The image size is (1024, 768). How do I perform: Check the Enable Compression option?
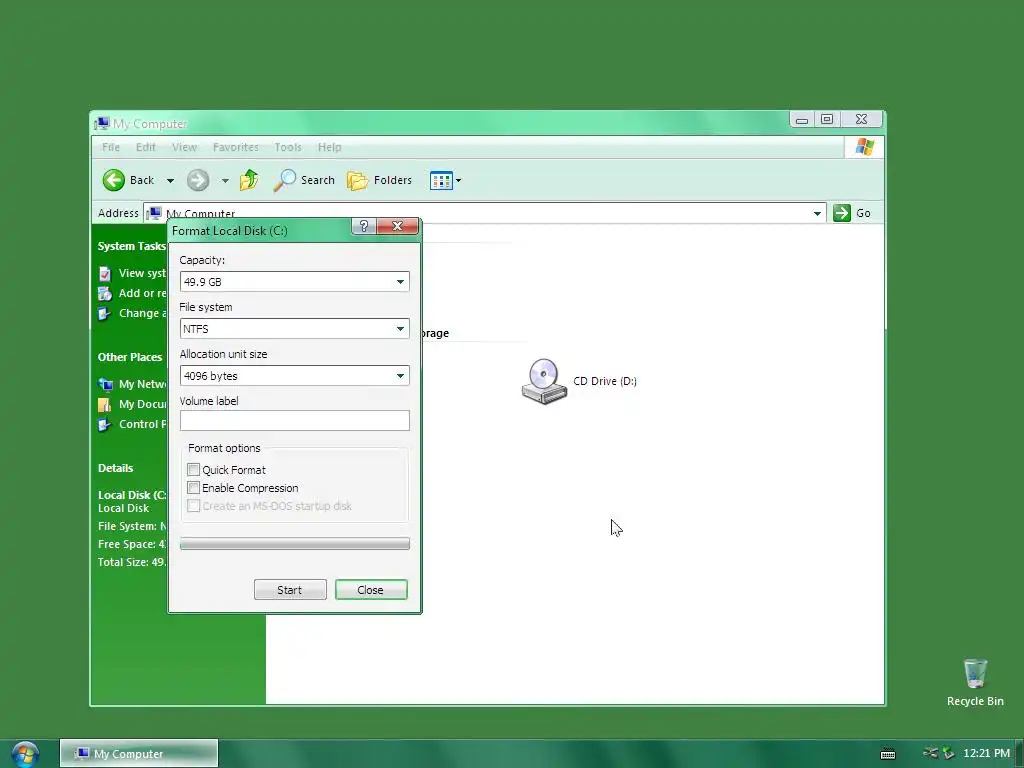193,488
